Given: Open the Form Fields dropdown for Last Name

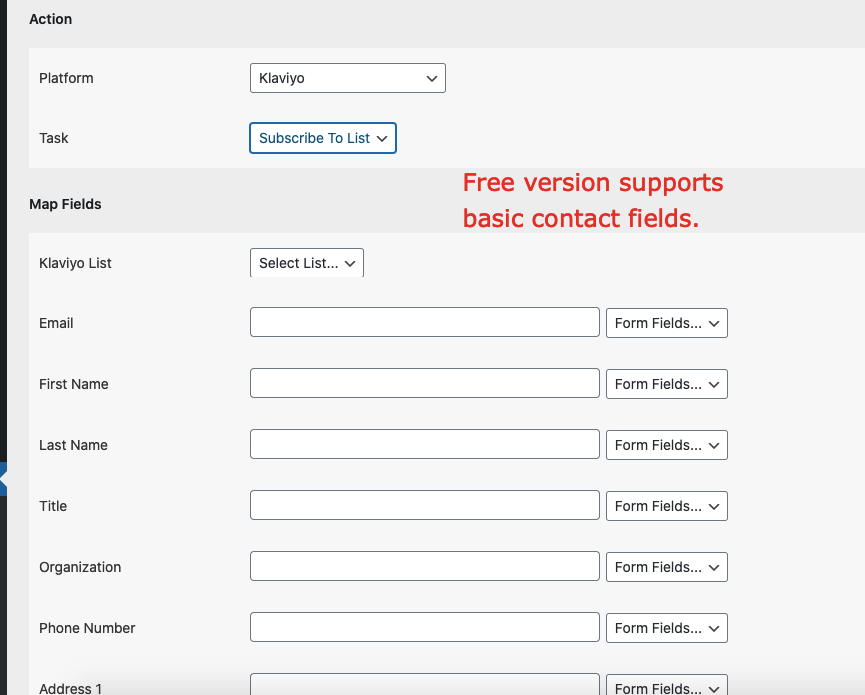Looking at the screenshot, I should pos(666,445).
